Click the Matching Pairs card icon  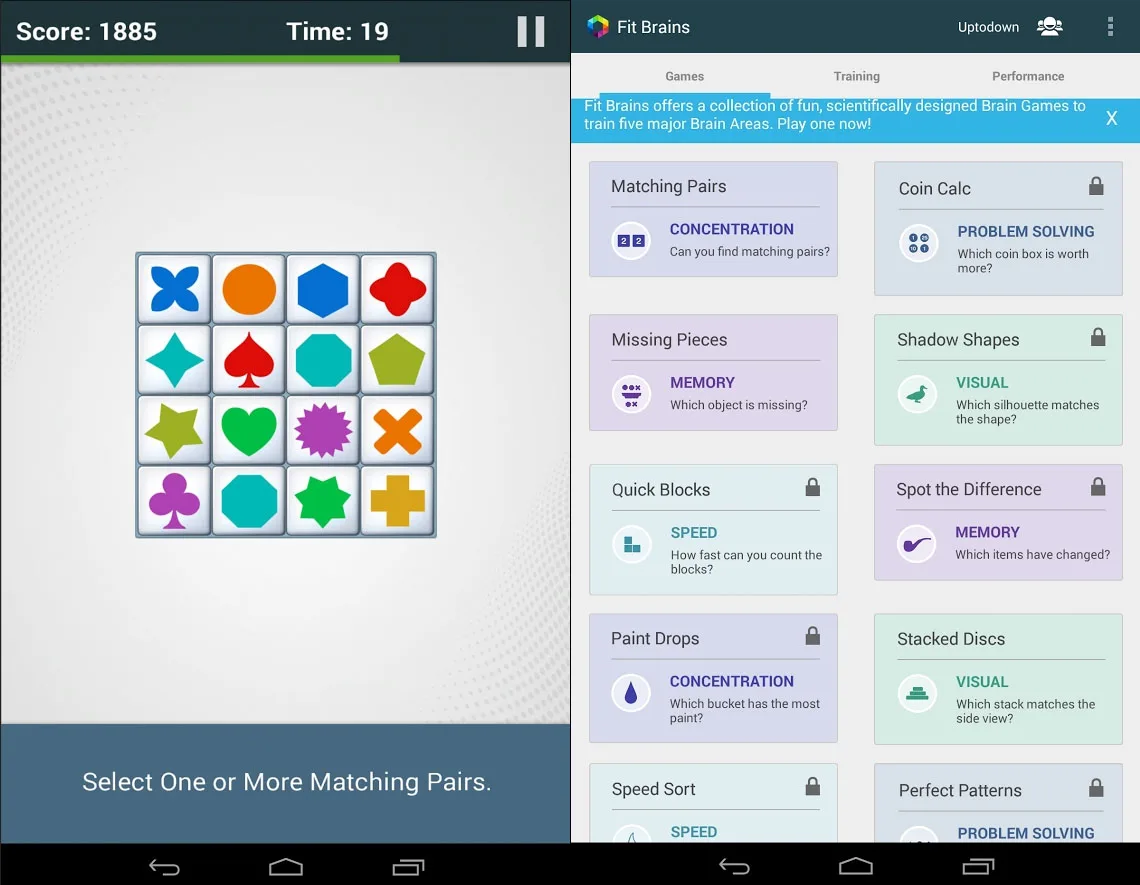point(631,241)
